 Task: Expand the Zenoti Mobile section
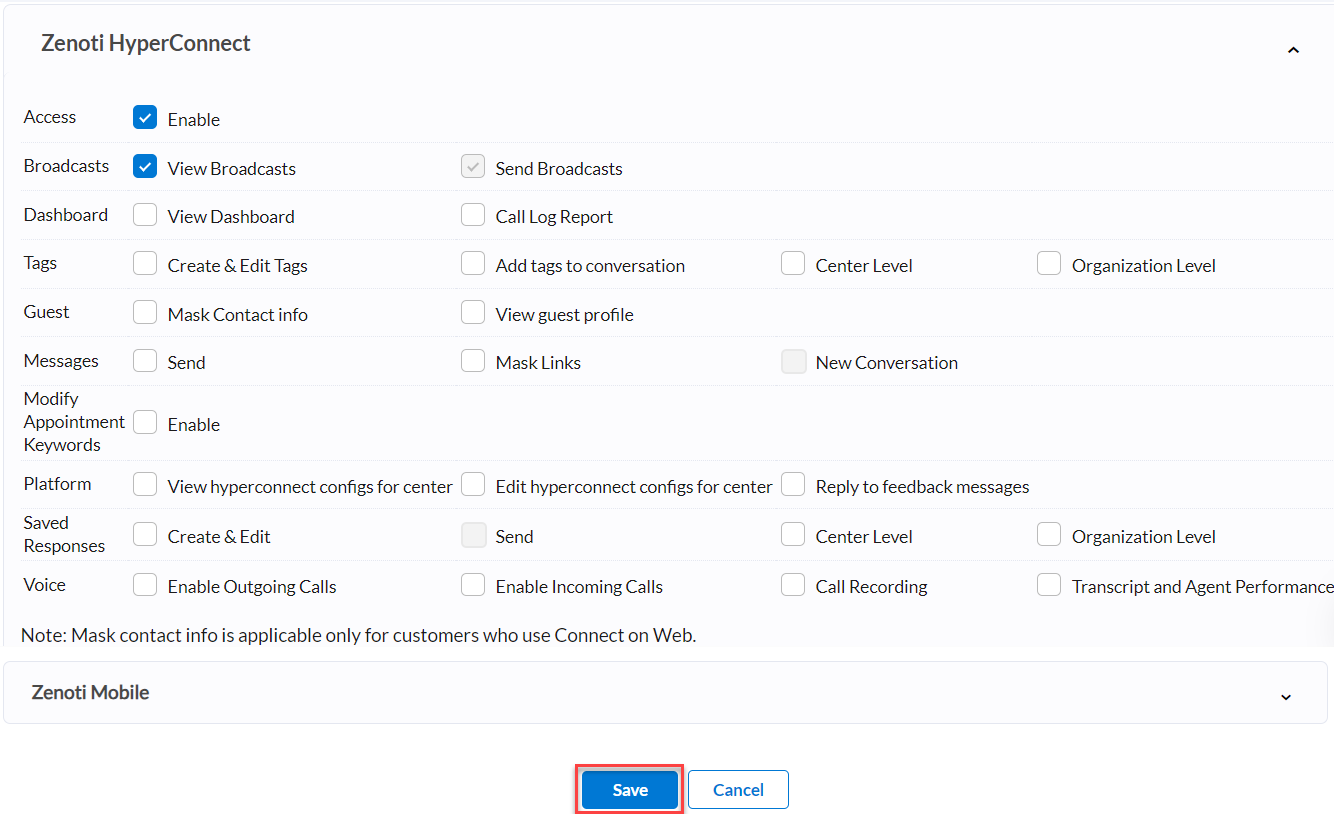coord(1286,697)
